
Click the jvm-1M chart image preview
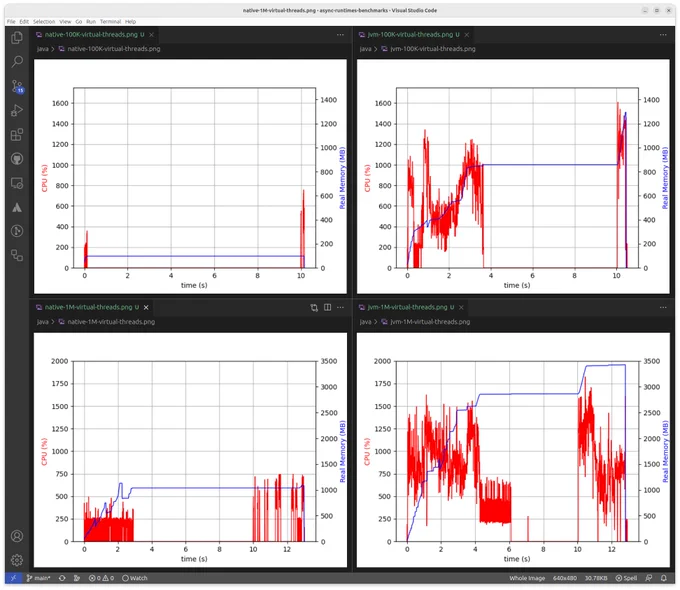(513, 450)
